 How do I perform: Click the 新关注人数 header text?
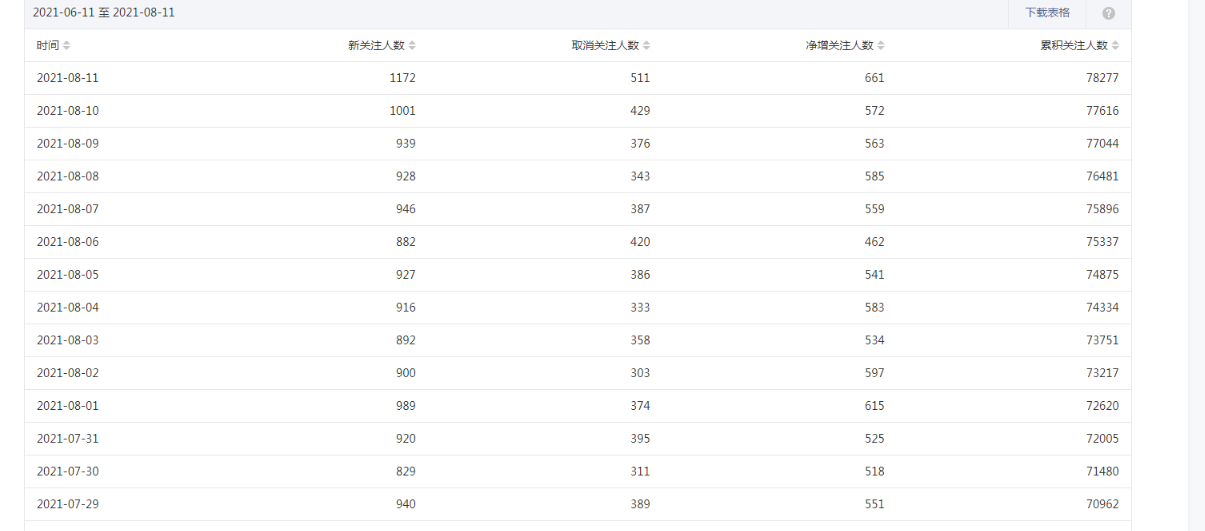tap(376, 46)
